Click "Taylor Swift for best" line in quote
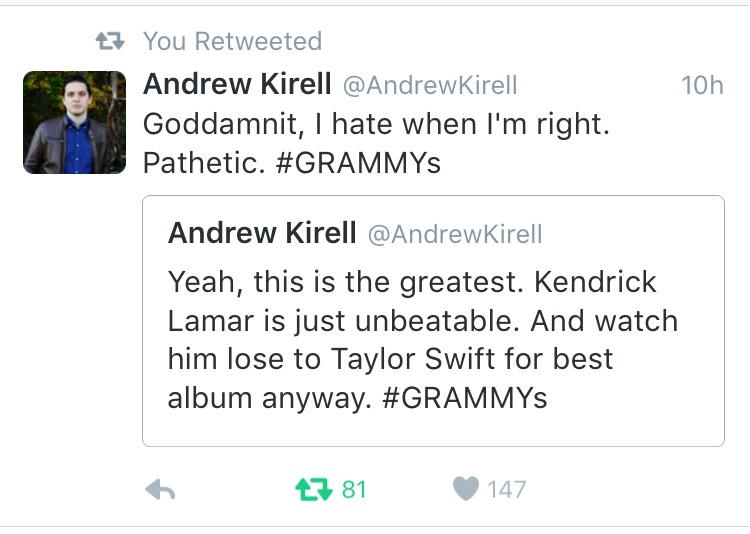Screen dimensions: 750x534 [x=472, y=359]
